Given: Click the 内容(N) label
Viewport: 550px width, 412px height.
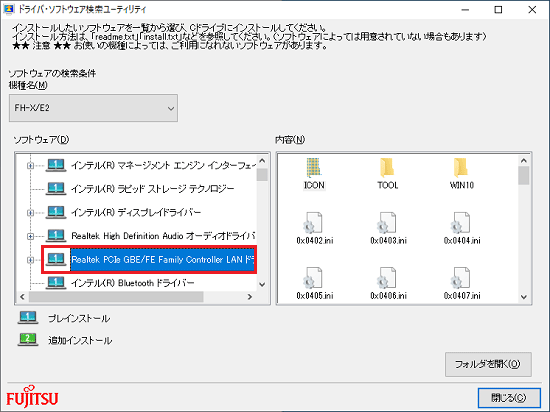Looking at the screenshot, I should pyautogui.click(x=290, y=140).
